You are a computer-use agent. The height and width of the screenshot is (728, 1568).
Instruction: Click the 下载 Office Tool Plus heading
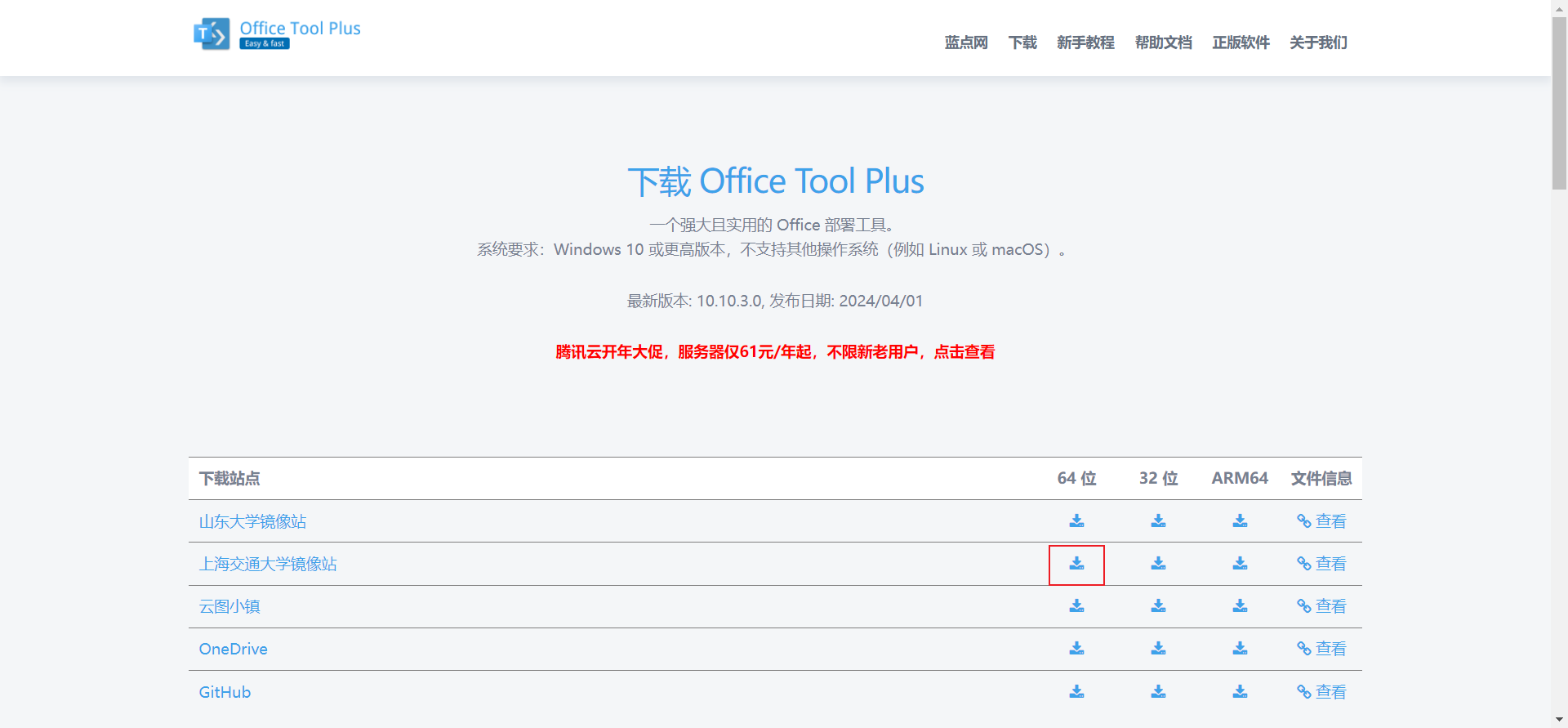coord(776,181)
